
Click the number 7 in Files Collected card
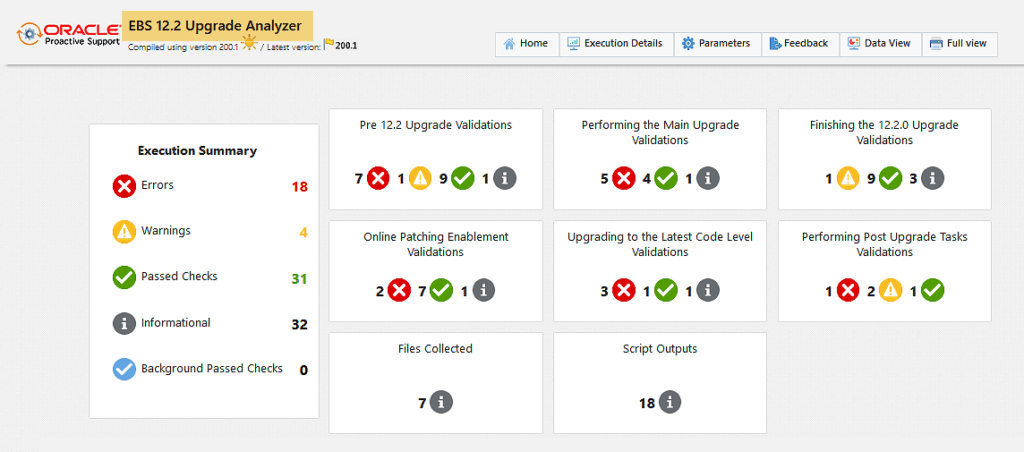[x=422, y=404]
